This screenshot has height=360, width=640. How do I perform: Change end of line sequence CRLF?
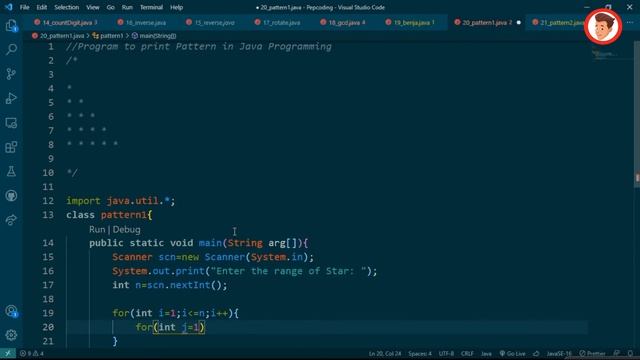tap(467, 353)
